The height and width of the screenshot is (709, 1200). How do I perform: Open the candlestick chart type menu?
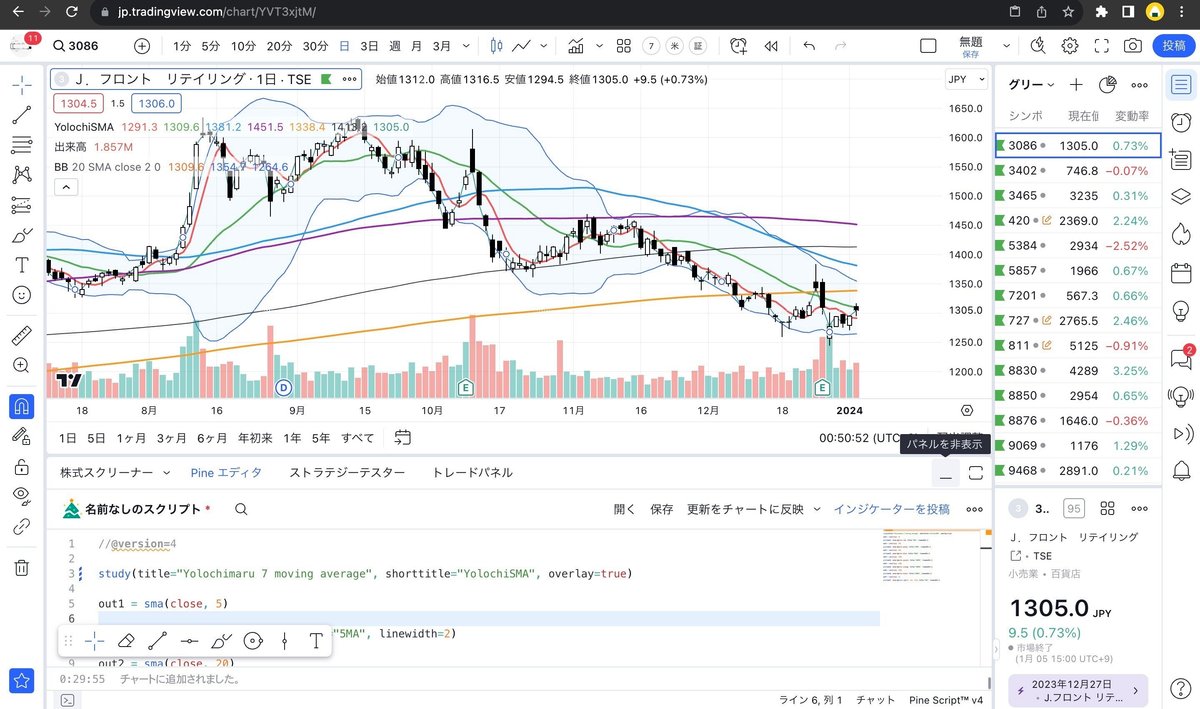tap(497, 46)
